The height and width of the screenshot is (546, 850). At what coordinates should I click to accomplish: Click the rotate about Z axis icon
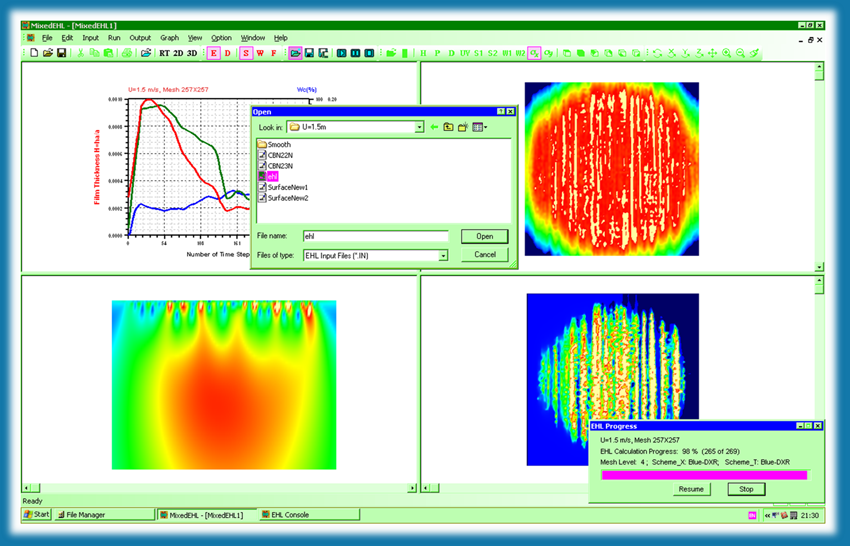pyautogui.click(x=699, y=53)
